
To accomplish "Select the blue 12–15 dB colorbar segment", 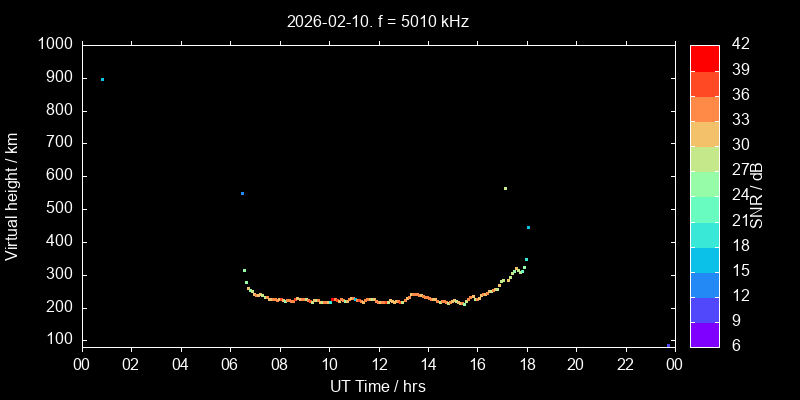I will [x=705, y=284].
